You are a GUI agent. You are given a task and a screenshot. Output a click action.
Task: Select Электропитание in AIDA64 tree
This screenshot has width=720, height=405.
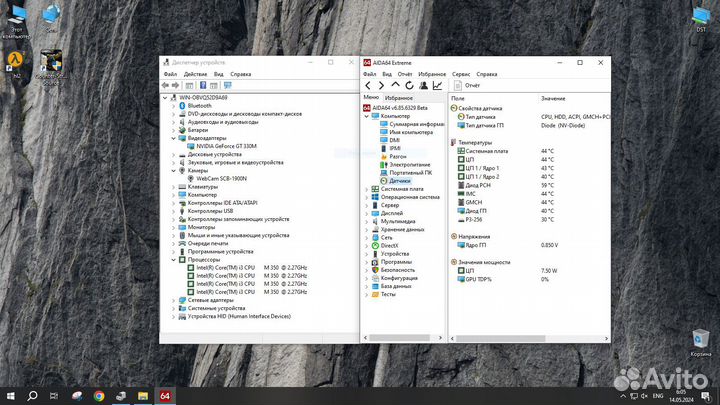410,165
